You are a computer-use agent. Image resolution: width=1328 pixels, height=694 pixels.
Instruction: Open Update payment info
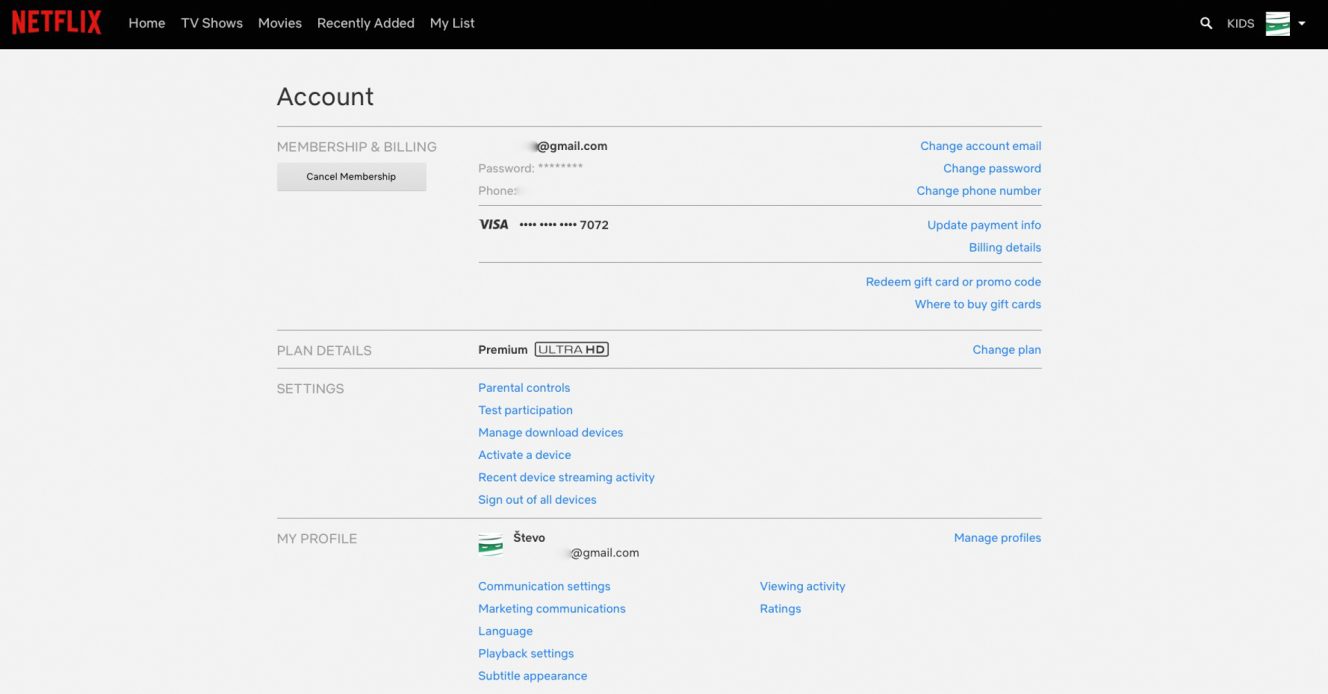[984, 225]
